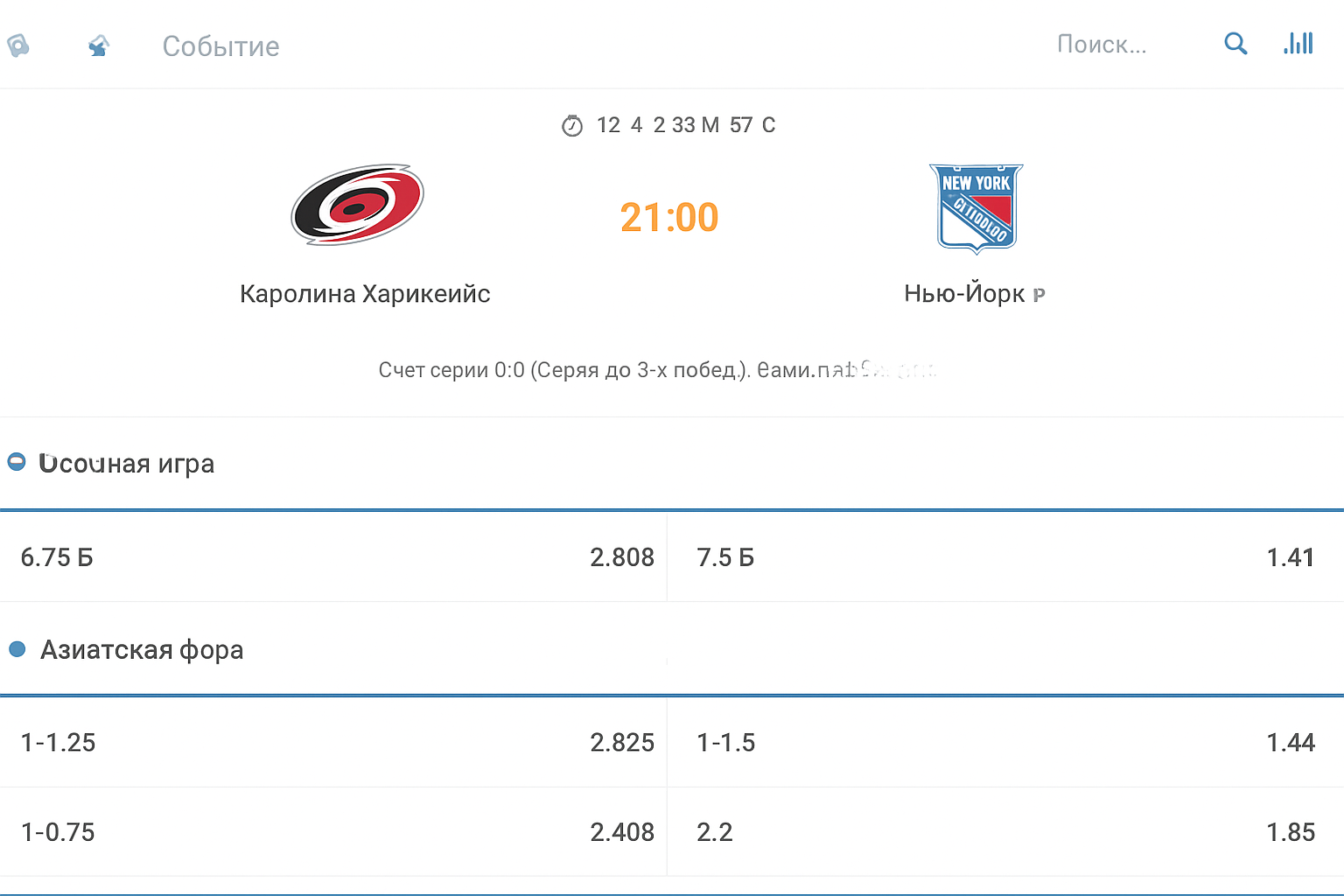The width and height of the screenshot is (1344, 896).
Task: Pick the 1-1.25 handicap at odds 2.825
Action: click(x=336, y=743)
